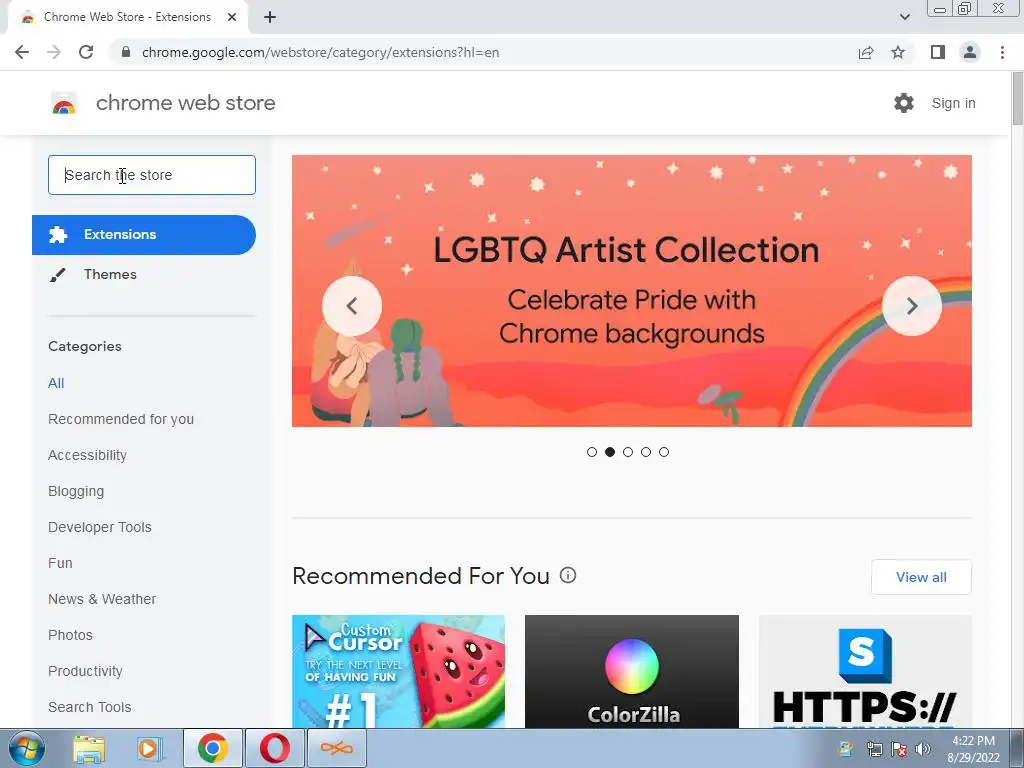
Task: Share this page icon in address bar
Action: (x=866, y=52)
